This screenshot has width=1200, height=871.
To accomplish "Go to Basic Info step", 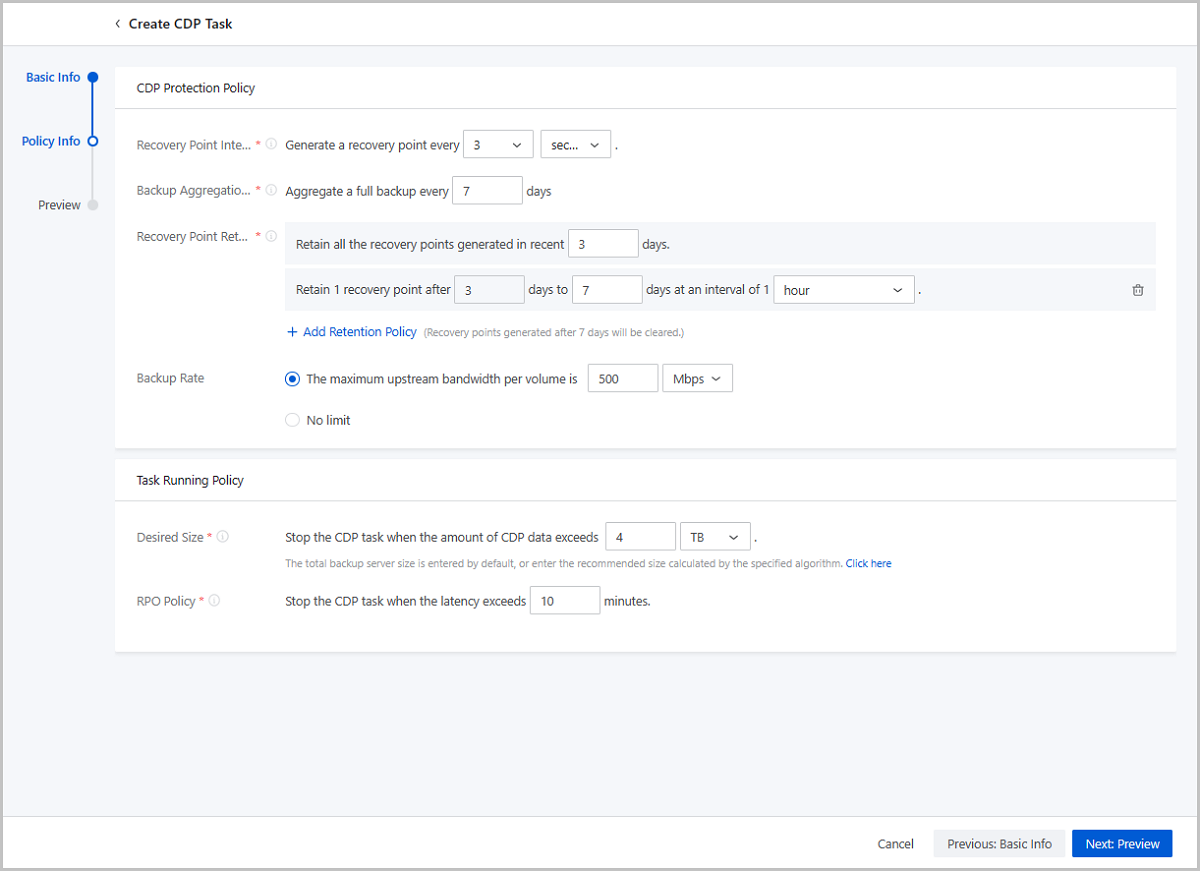I will click(54, 77).
